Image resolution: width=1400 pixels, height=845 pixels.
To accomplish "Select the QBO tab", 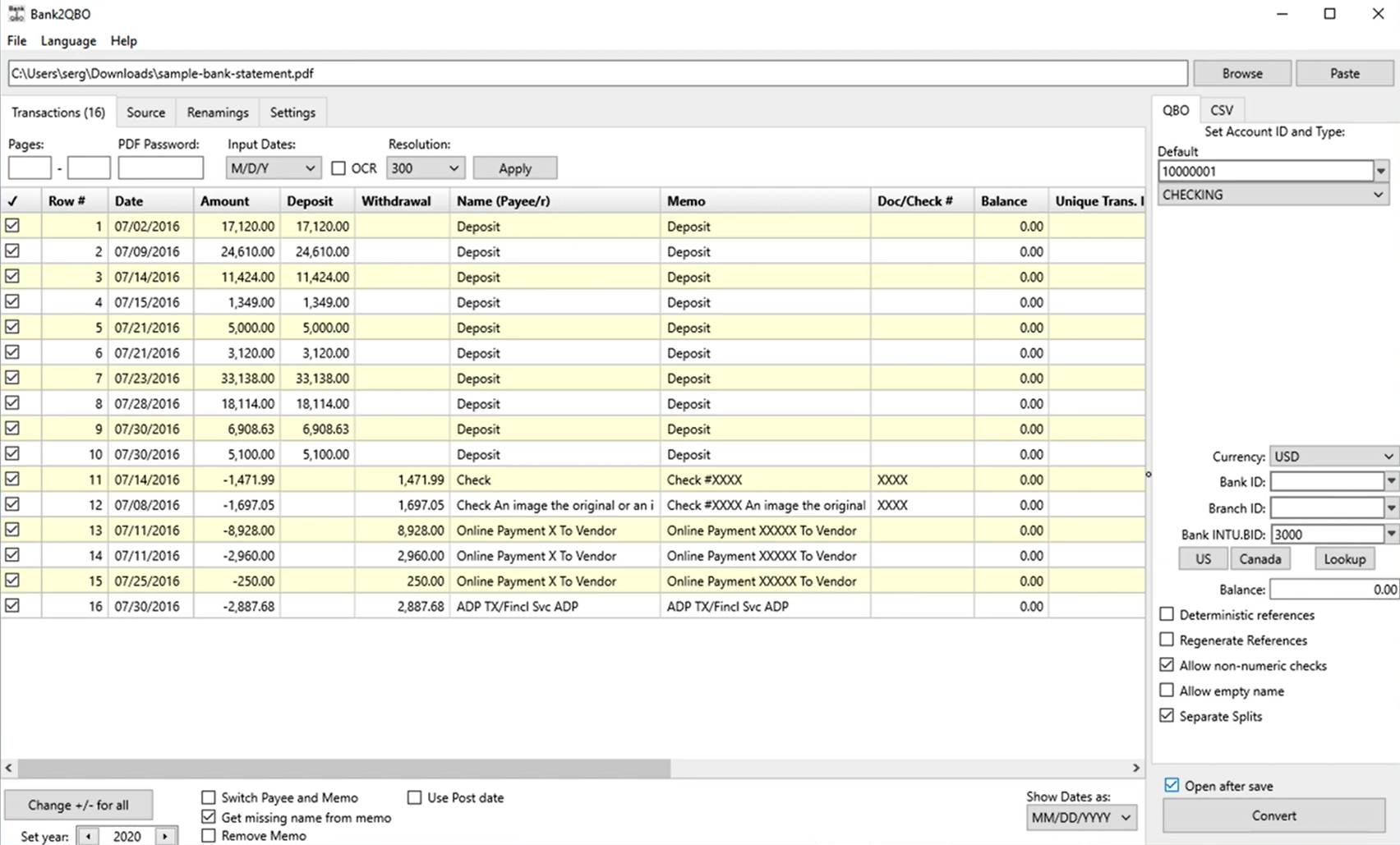I will pyautogui.click(x=1176, y=110).
